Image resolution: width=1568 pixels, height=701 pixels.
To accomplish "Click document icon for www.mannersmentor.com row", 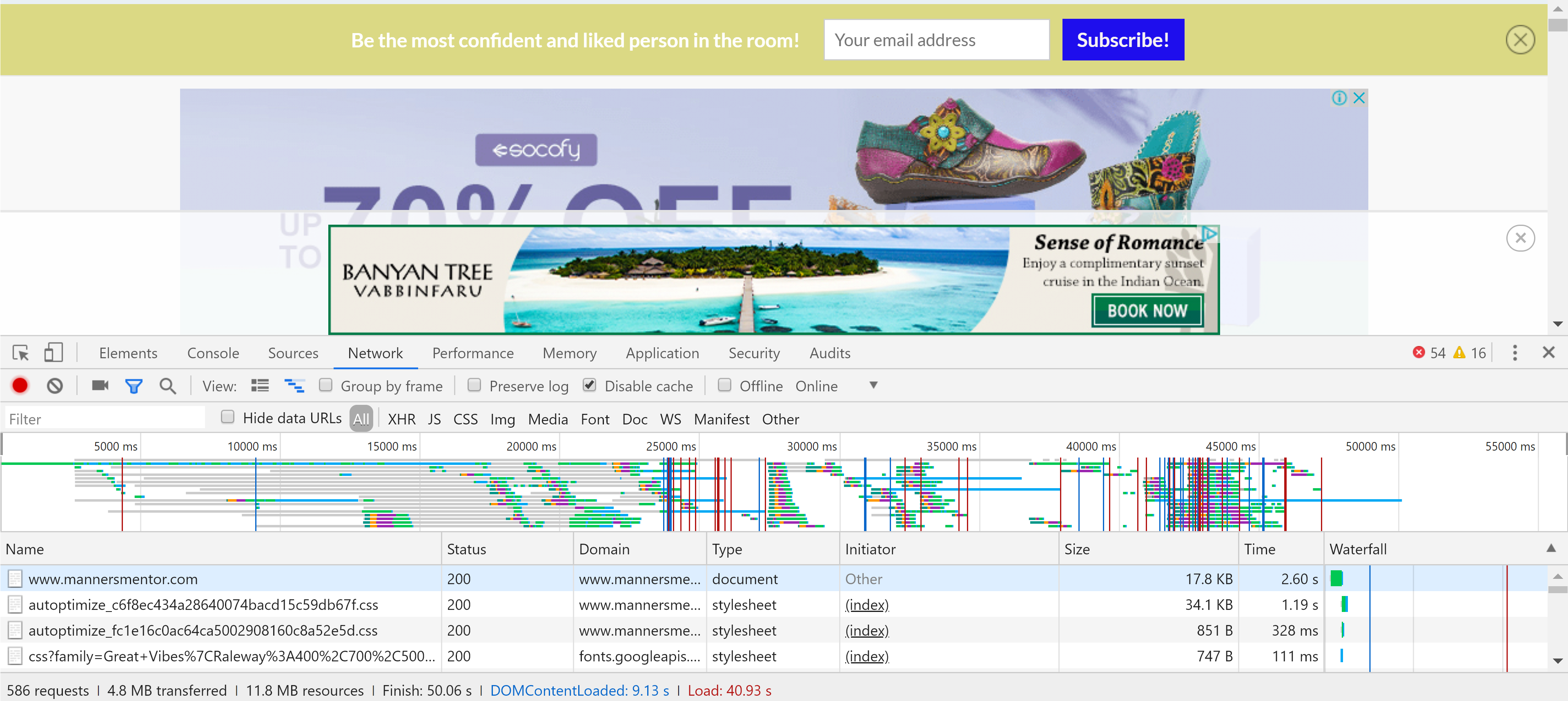I will point(15,578).
